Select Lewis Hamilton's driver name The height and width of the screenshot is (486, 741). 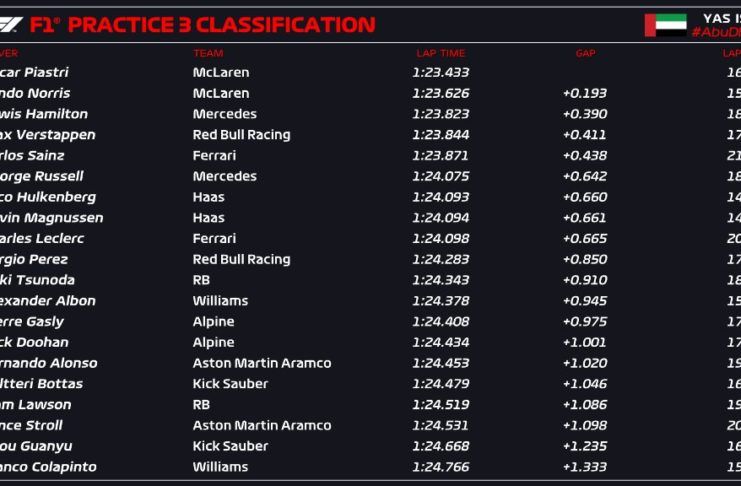point(44,114)
